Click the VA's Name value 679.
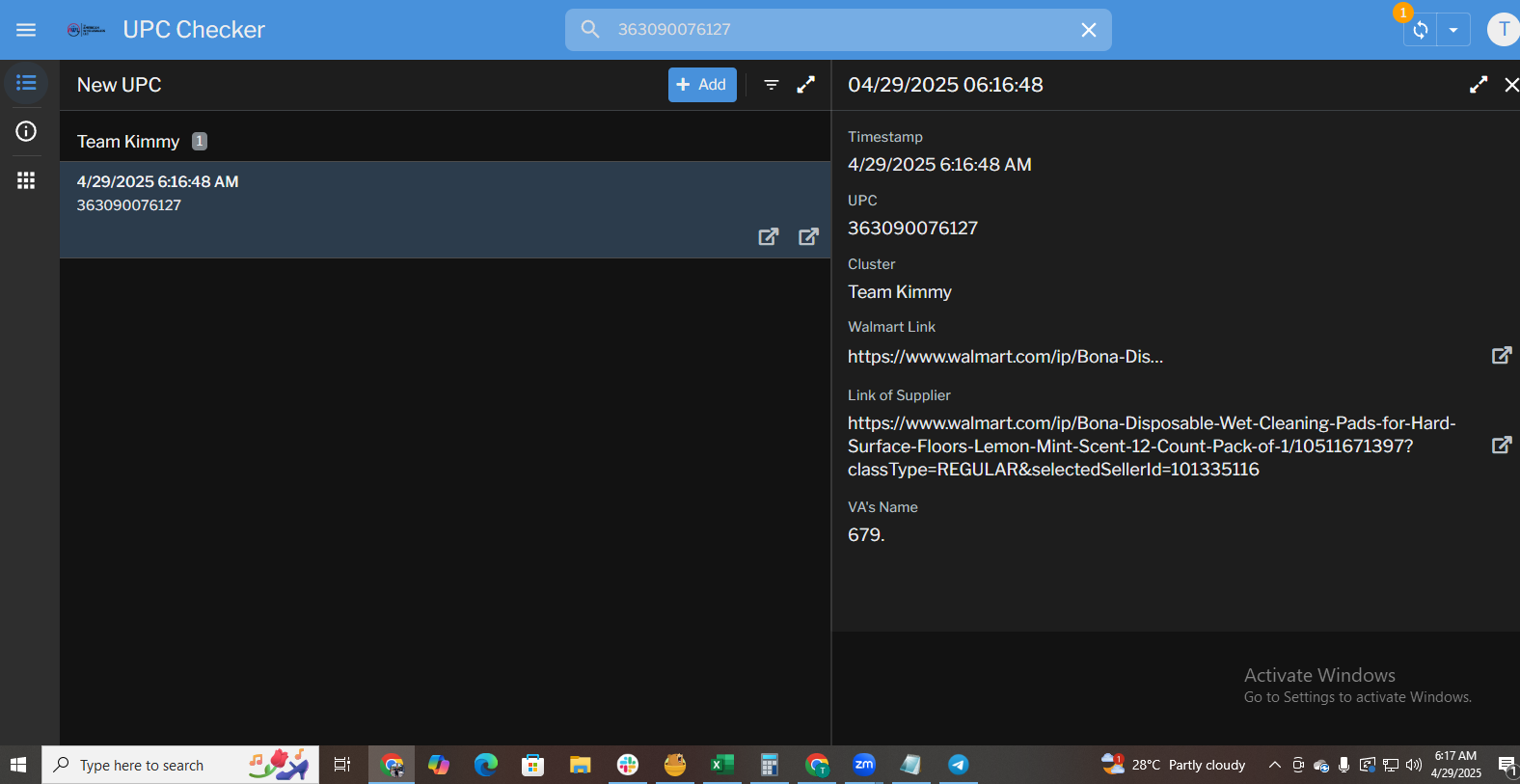 click(x=866, y=535)
